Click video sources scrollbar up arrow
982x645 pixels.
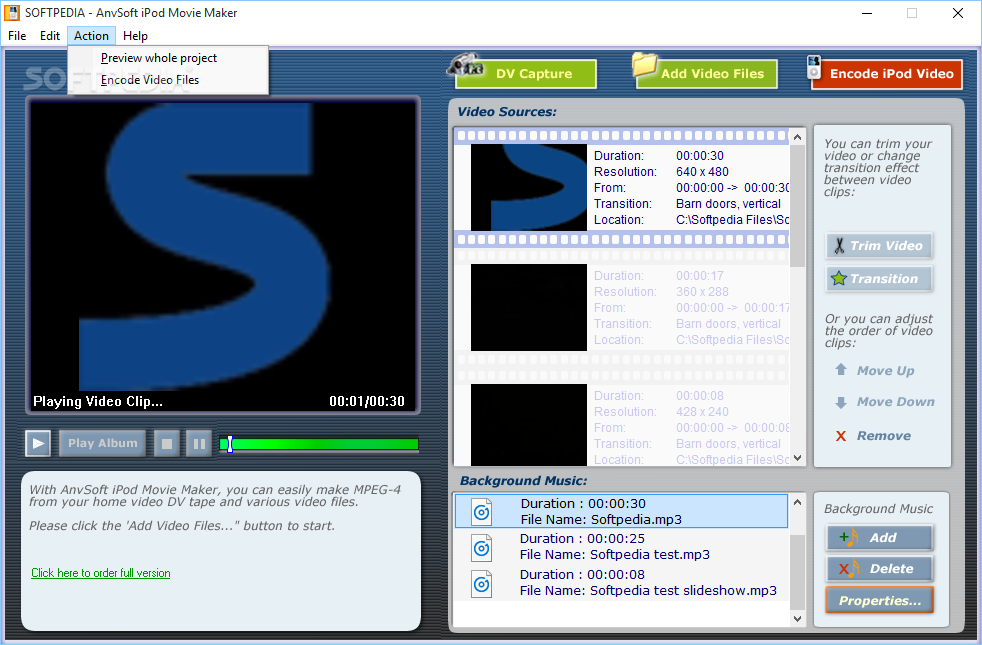(797, 137)
